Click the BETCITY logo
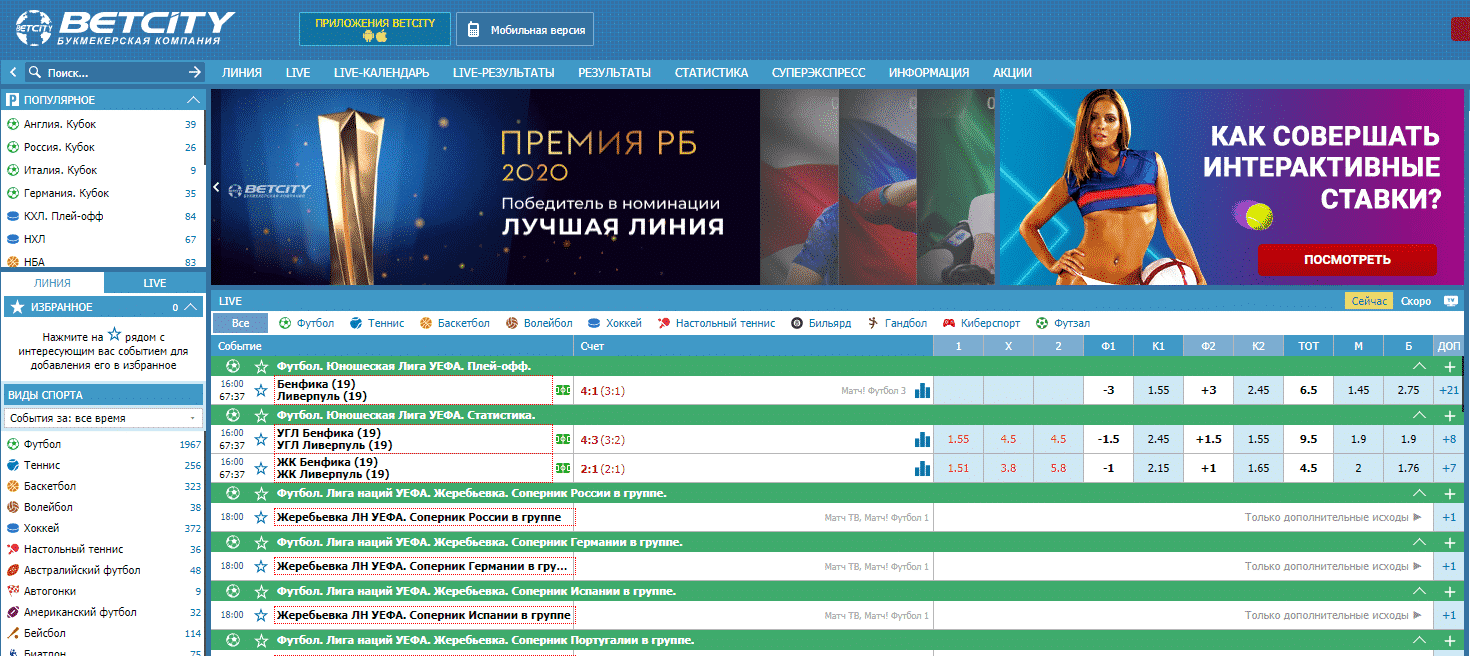Viewport: 1470px width, 656px height. click(120, 27)
